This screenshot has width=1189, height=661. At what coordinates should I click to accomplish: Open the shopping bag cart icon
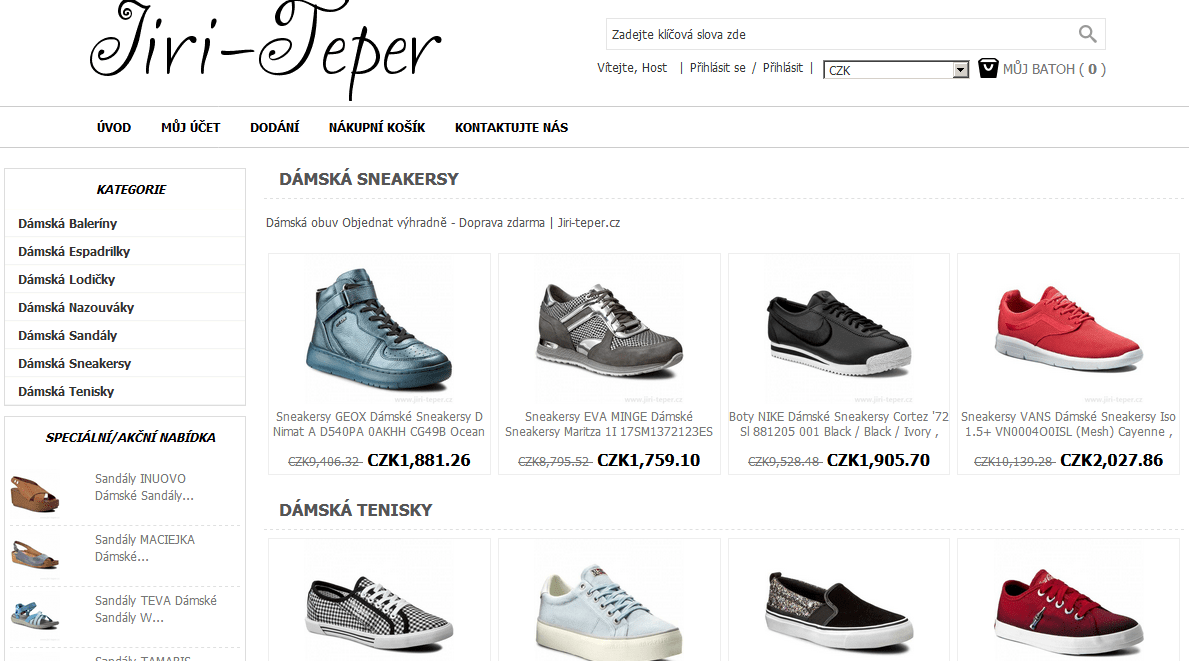[987, 68]
